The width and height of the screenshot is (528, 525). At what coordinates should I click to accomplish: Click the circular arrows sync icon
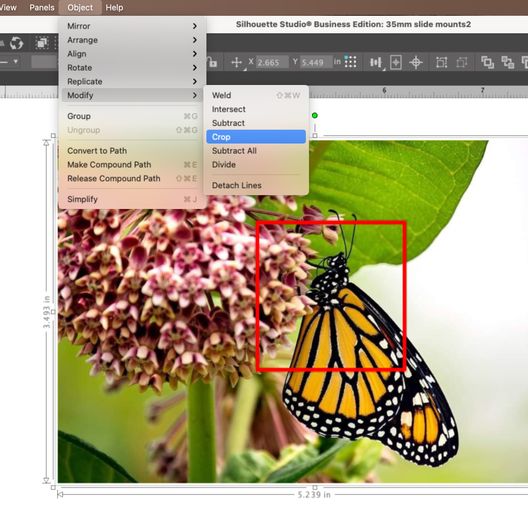pos(16,43)
